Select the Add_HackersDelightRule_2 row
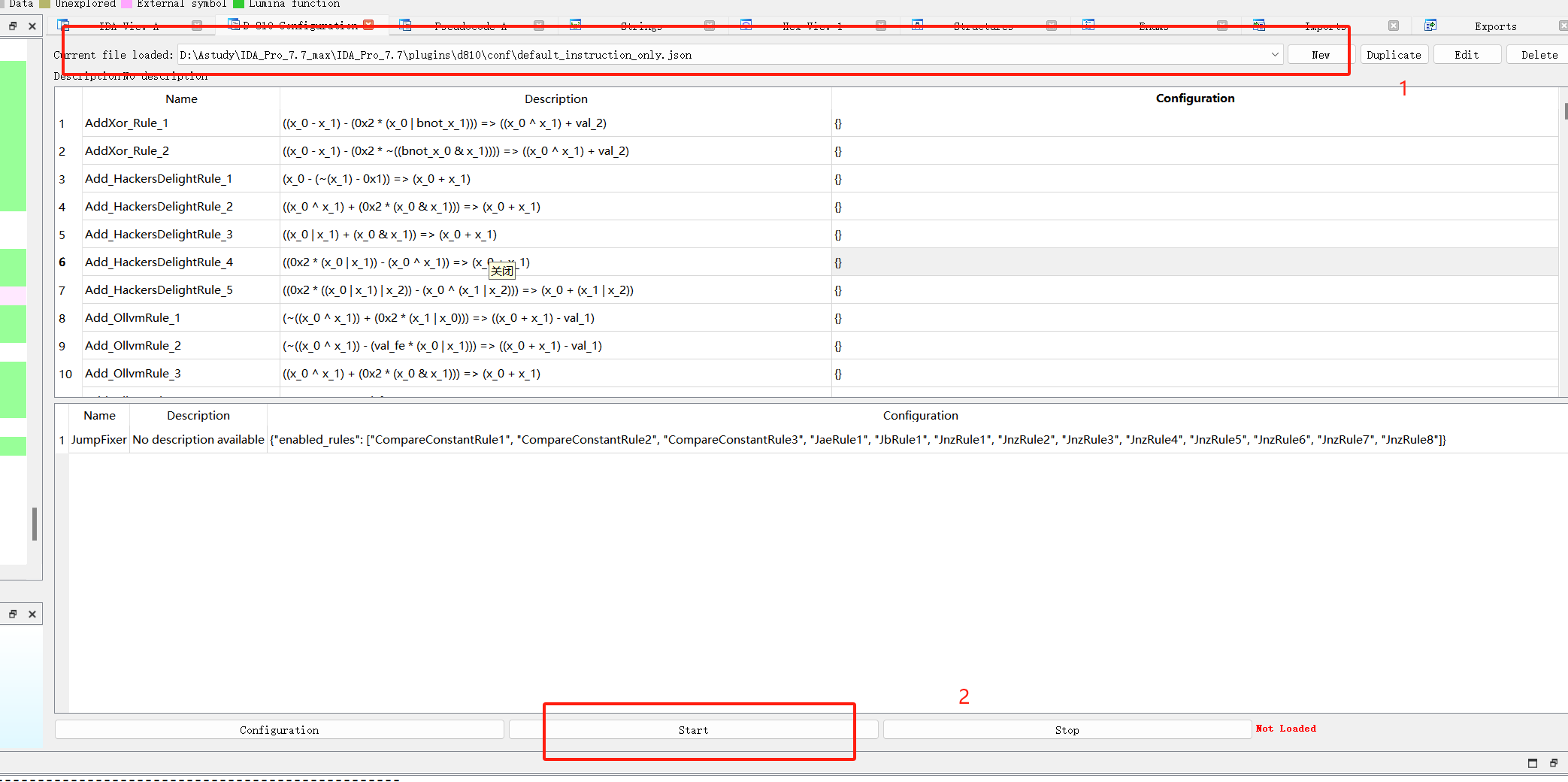 click(806, 207)
